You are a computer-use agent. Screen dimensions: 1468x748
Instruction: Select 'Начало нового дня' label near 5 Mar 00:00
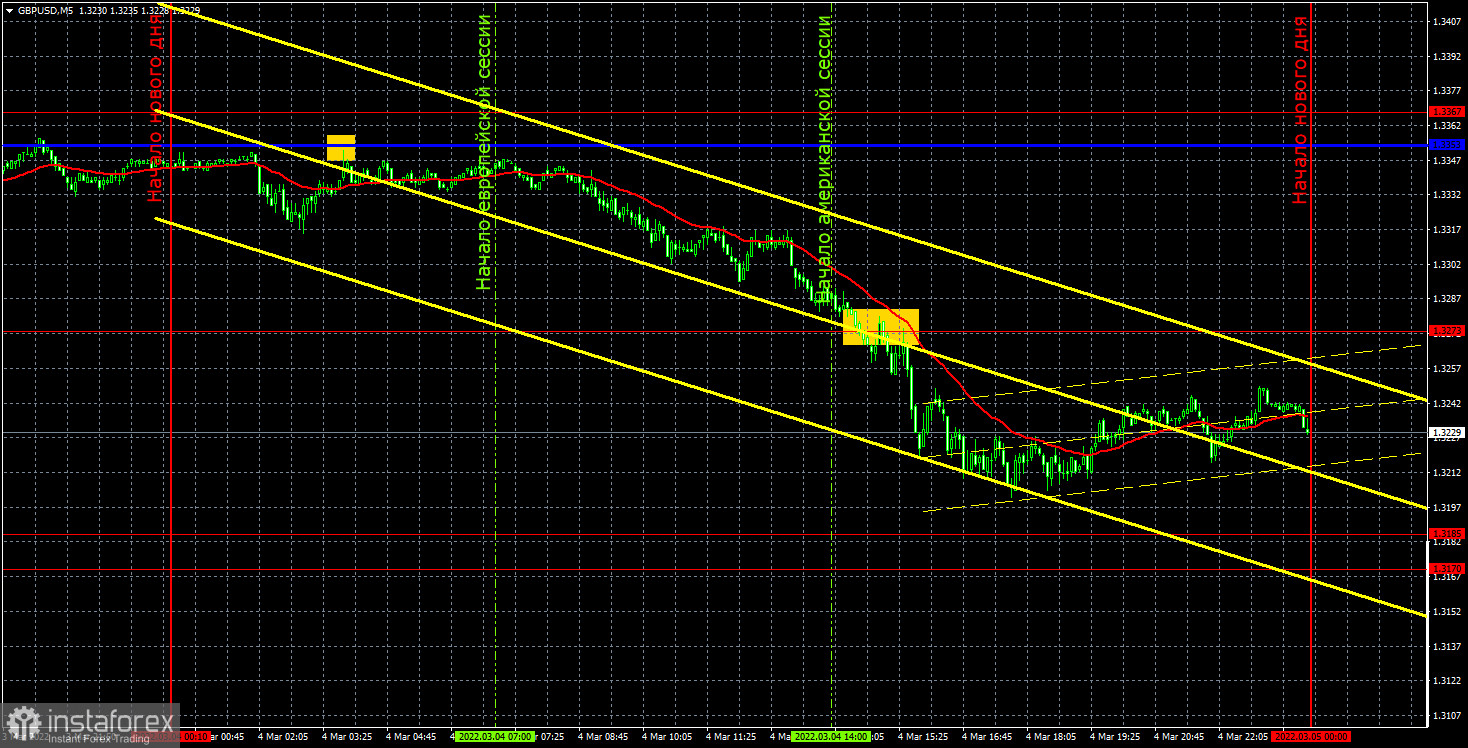(x=1300, y=109)
